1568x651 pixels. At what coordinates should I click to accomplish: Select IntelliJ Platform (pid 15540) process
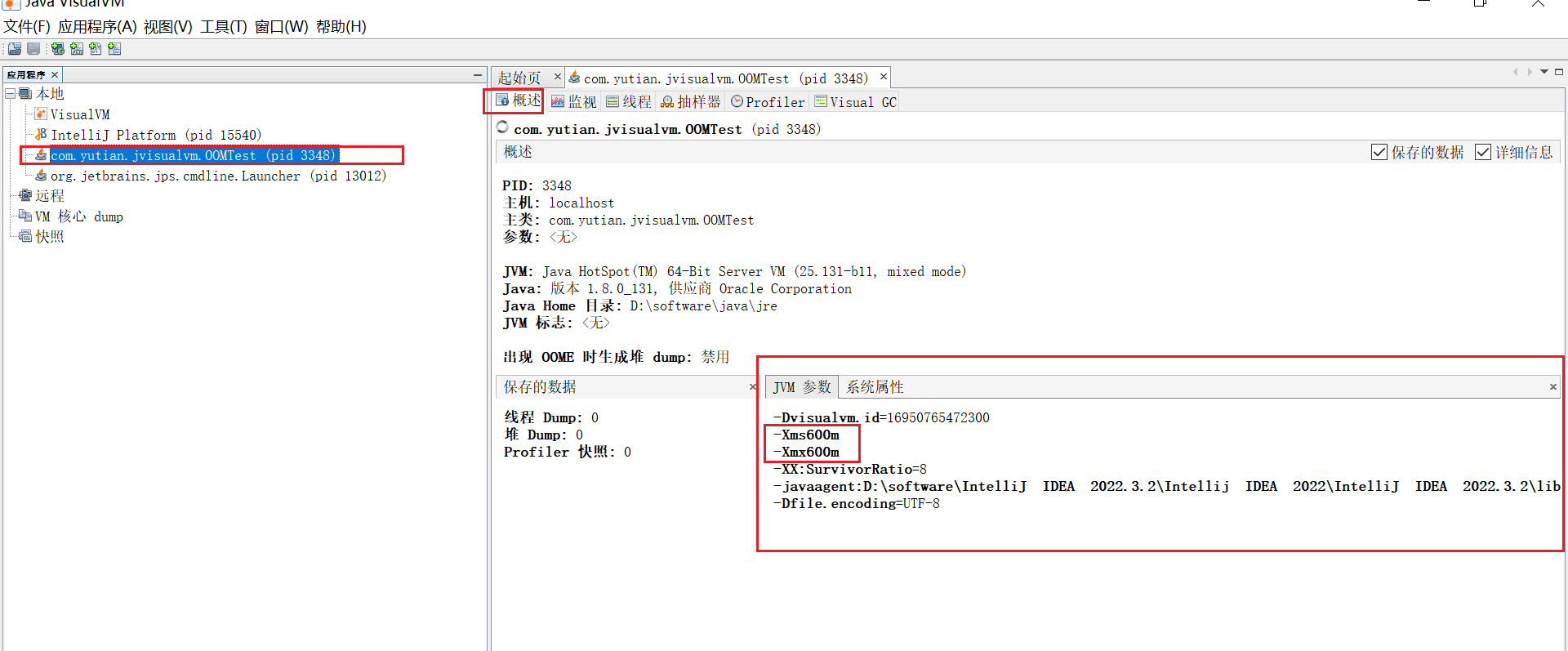point(155,135)
